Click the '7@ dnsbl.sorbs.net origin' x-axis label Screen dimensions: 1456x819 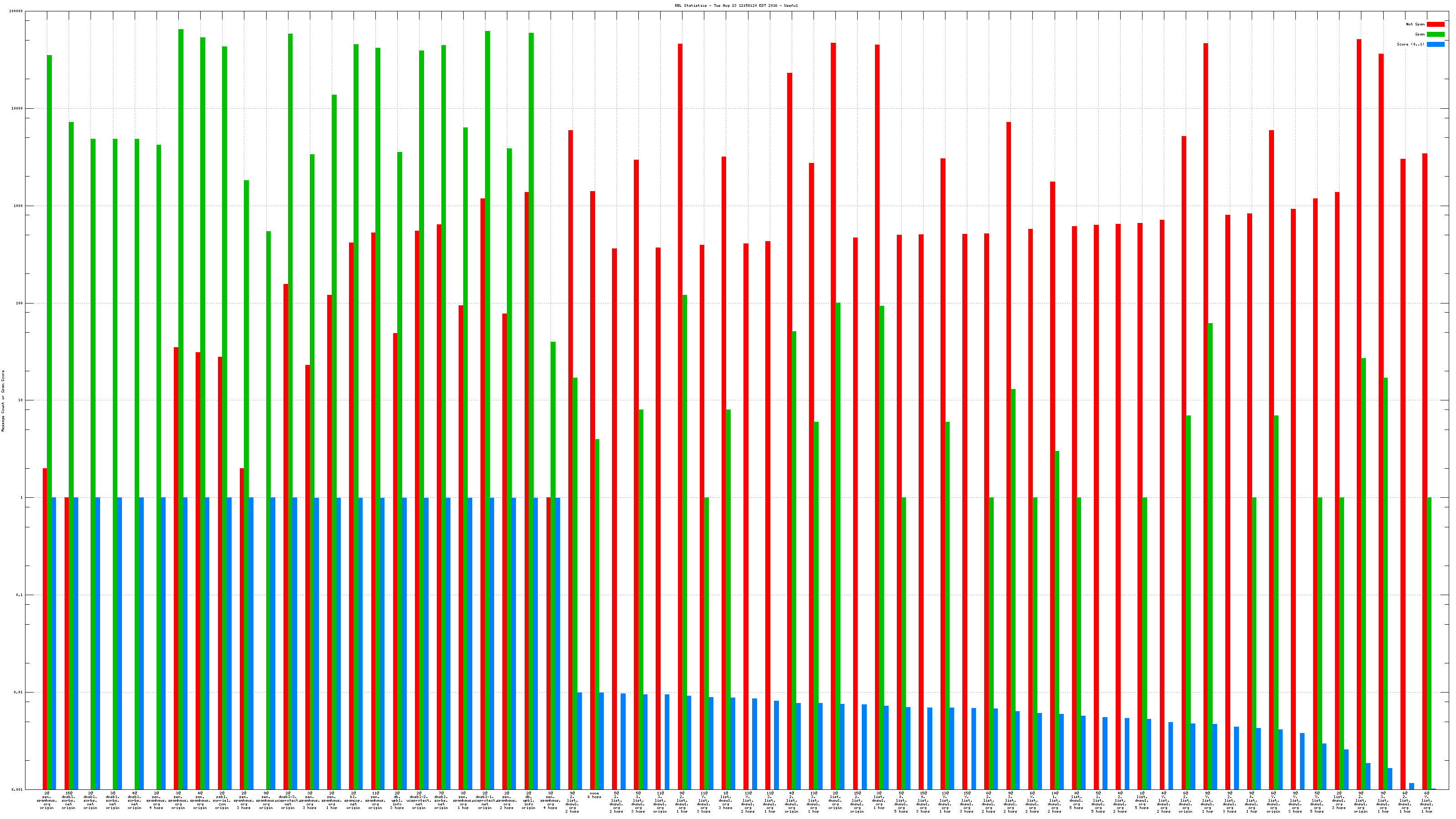click(x=441, y=801)
